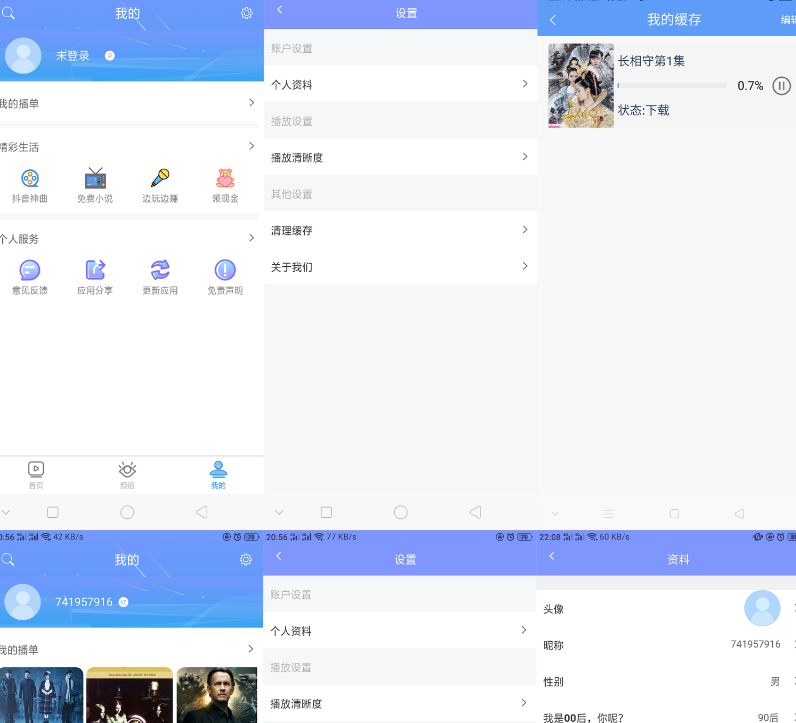Tap Android home circle under top-left screen
Image resolution: width=796 pixels, height=723 pixels.
[x=127, y=512]
